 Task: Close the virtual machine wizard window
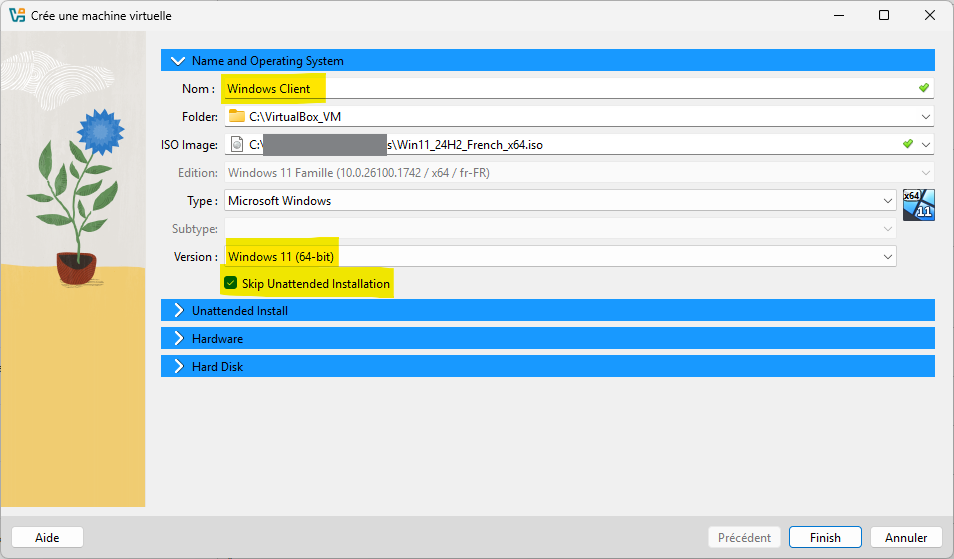pyautogui.click(x=930, y=15)
